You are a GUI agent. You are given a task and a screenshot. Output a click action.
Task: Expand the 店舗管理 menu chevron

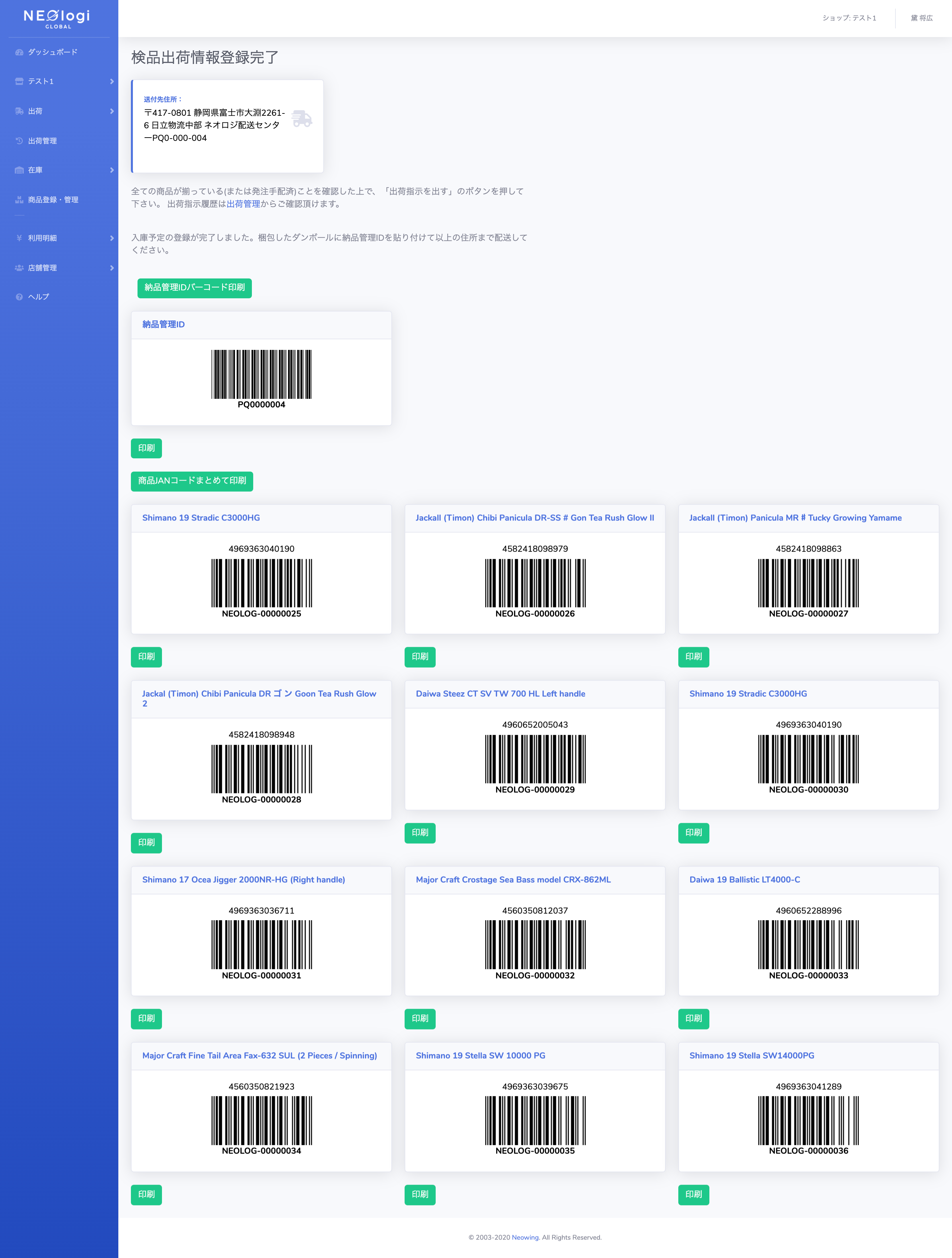(112, 267)
